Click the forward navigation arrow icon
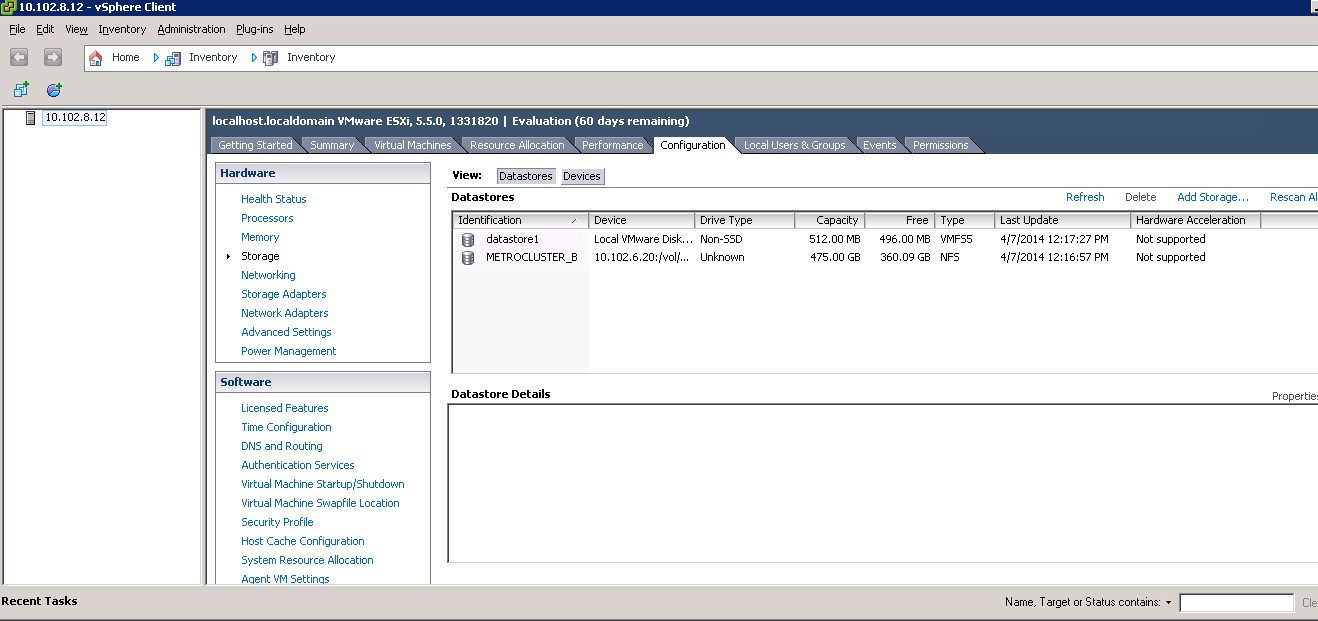1318x621 pixels. 52,58
